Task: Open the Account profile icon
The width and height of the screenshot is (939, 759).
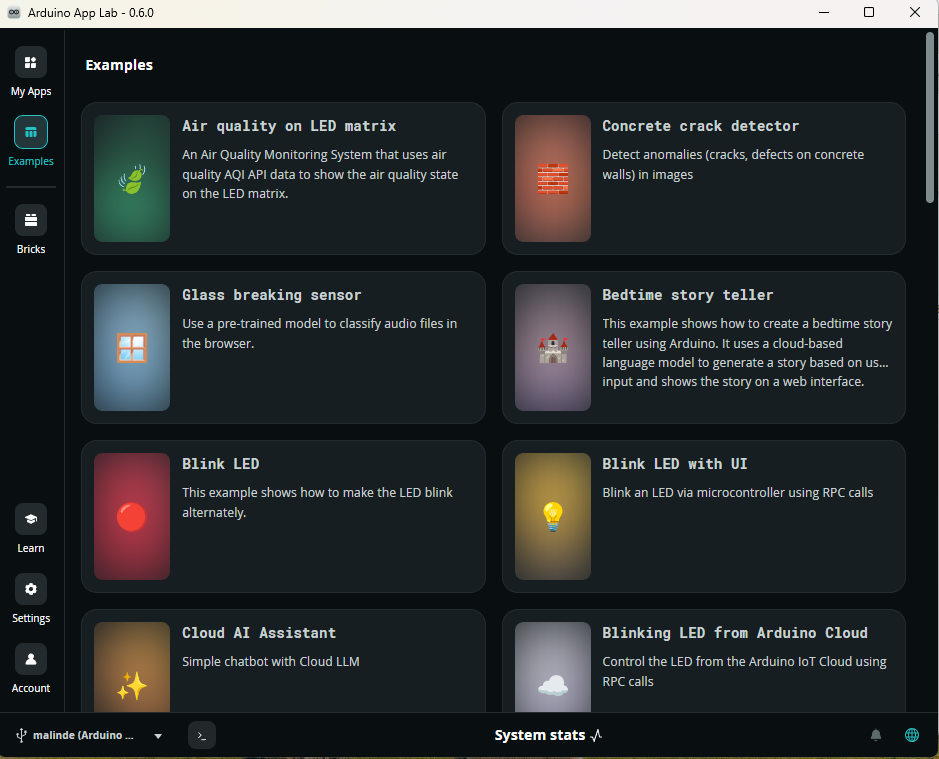Action: [31, 660]
